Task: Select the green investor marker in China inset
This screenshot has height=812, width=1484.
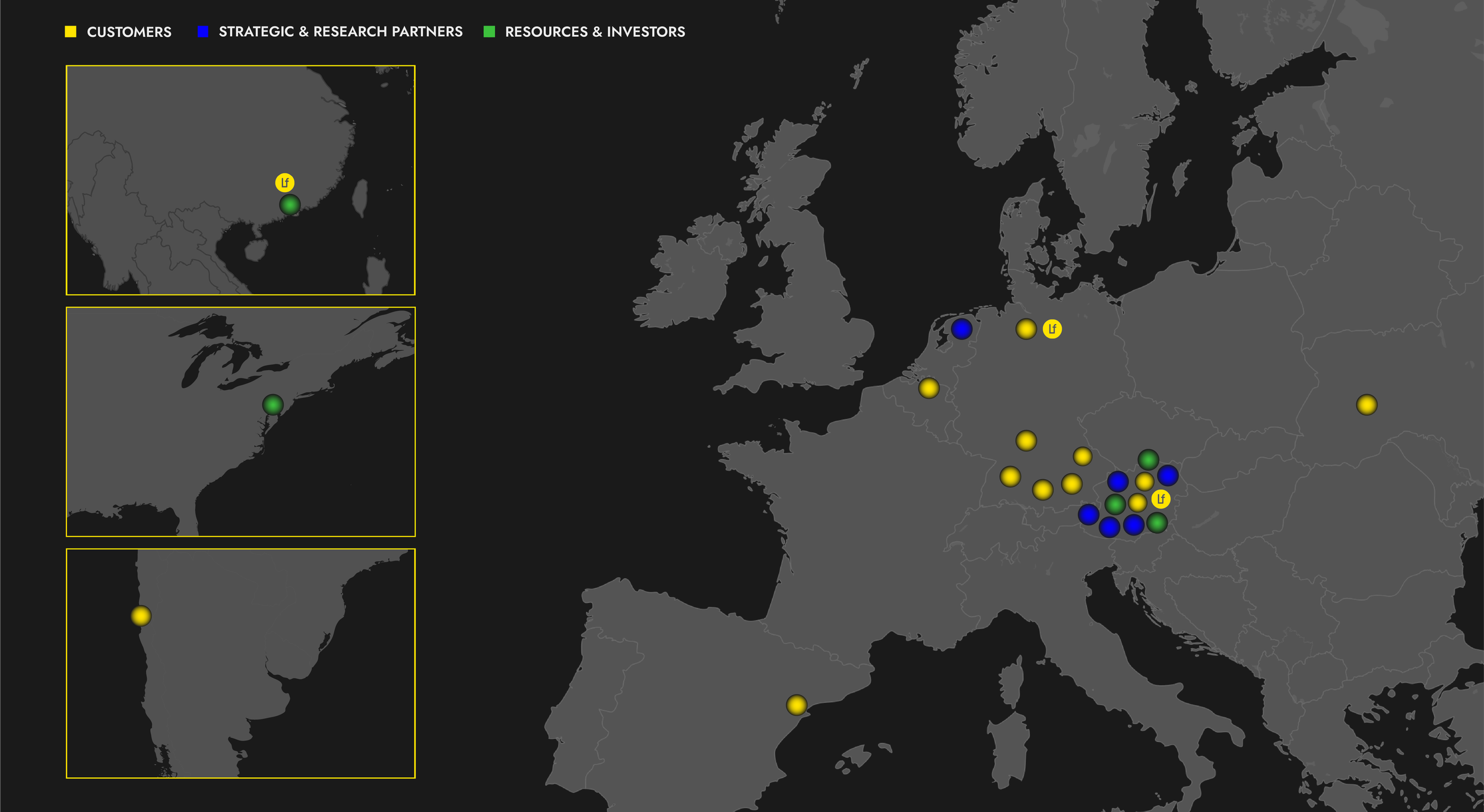Action: (289, 204)
